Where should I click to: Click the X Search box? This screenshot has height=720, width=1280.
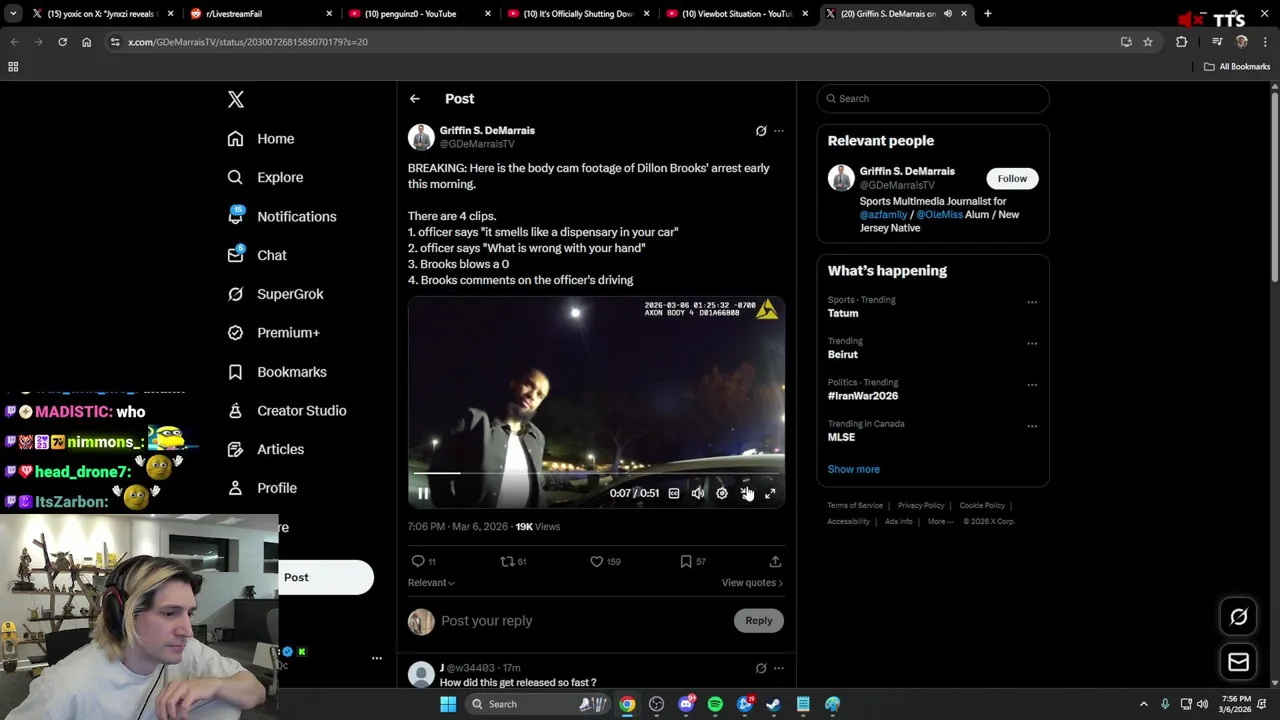[x=933, y=98]
